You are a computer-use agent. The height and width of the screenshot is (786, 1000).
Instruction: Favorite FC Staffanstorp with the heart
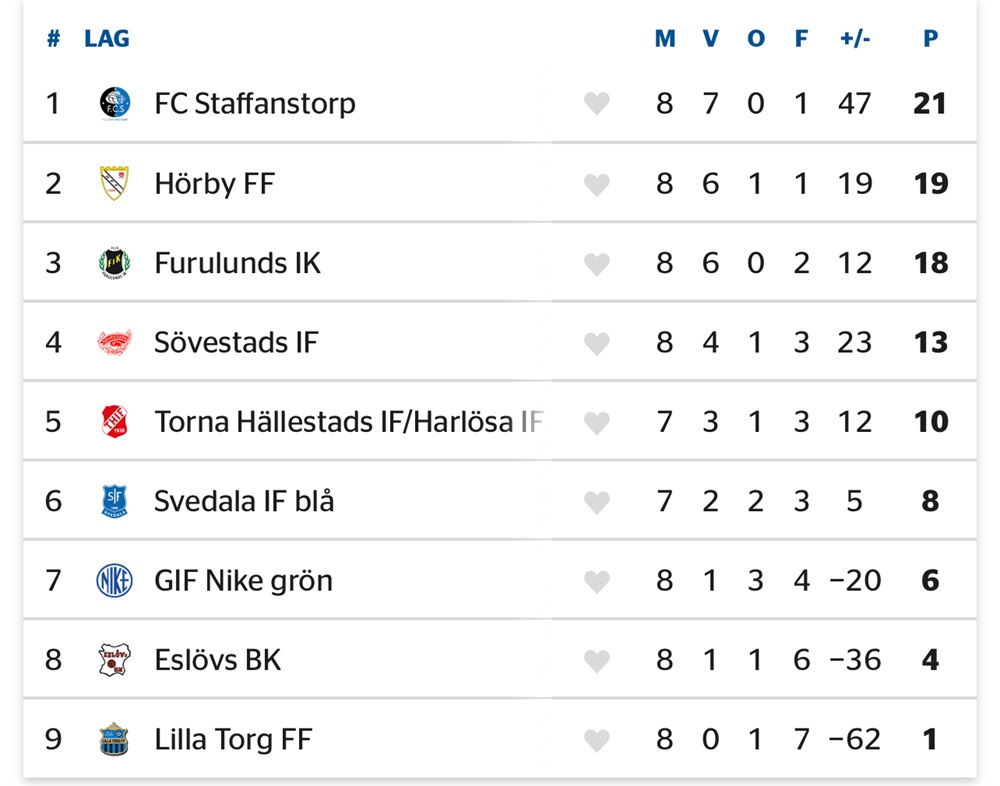[597, 104]
